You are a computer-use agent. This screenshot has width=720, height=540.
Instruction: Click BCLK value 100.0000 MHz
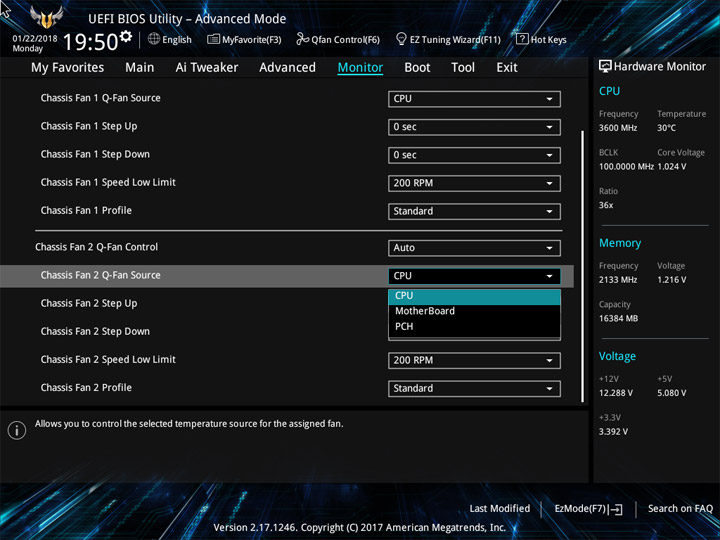626,167
